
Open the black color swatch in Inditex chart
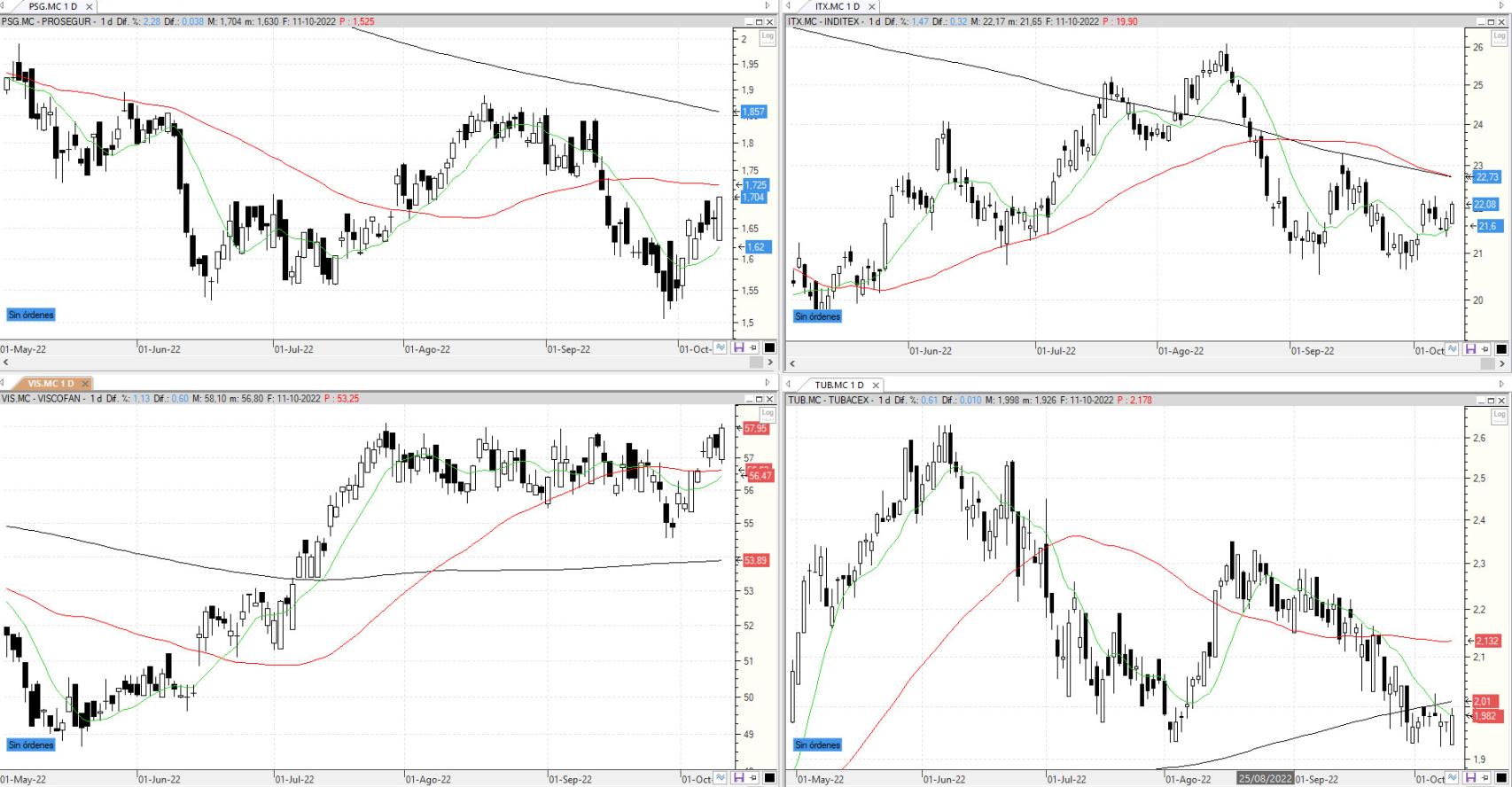1501,349
